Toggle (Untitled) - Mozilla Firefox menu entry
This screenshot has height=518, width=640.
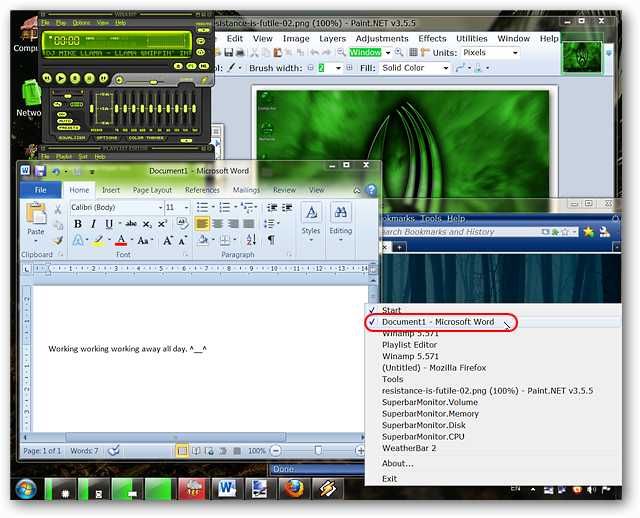click(493, 367)
